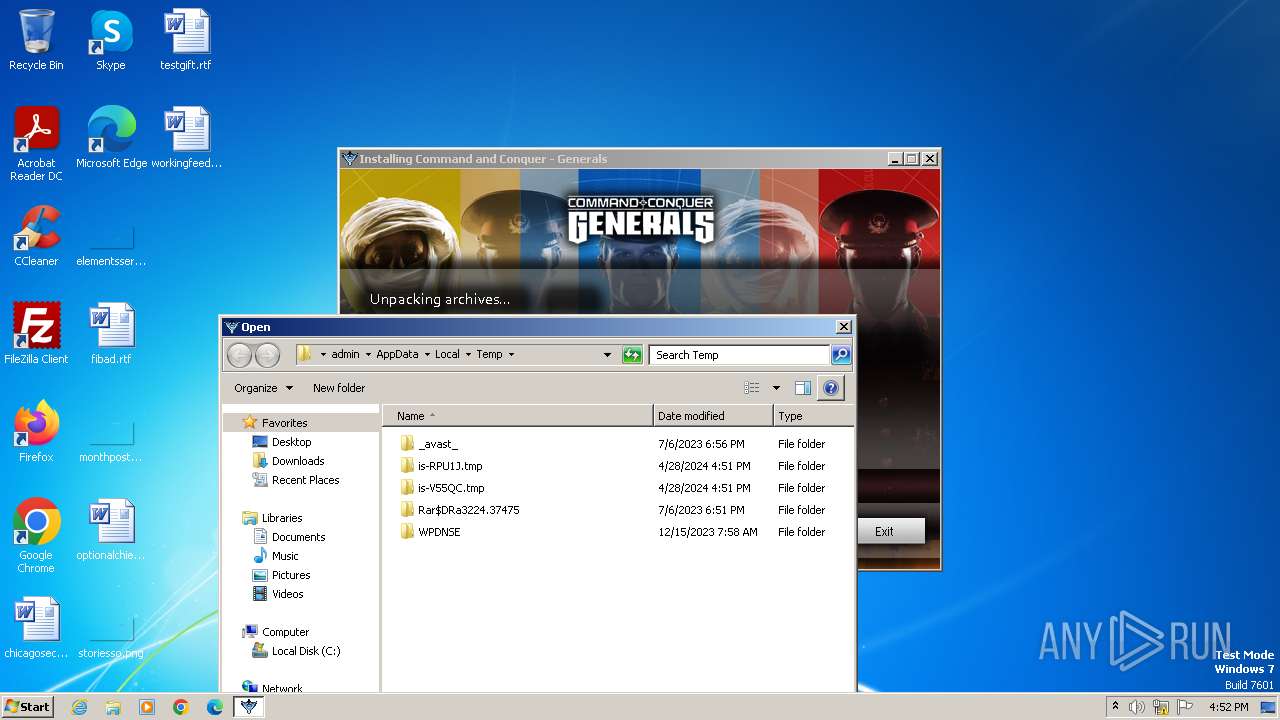Expand the views options arrow
Viewport: 1280px width, 720px height.
coord(776,388)
